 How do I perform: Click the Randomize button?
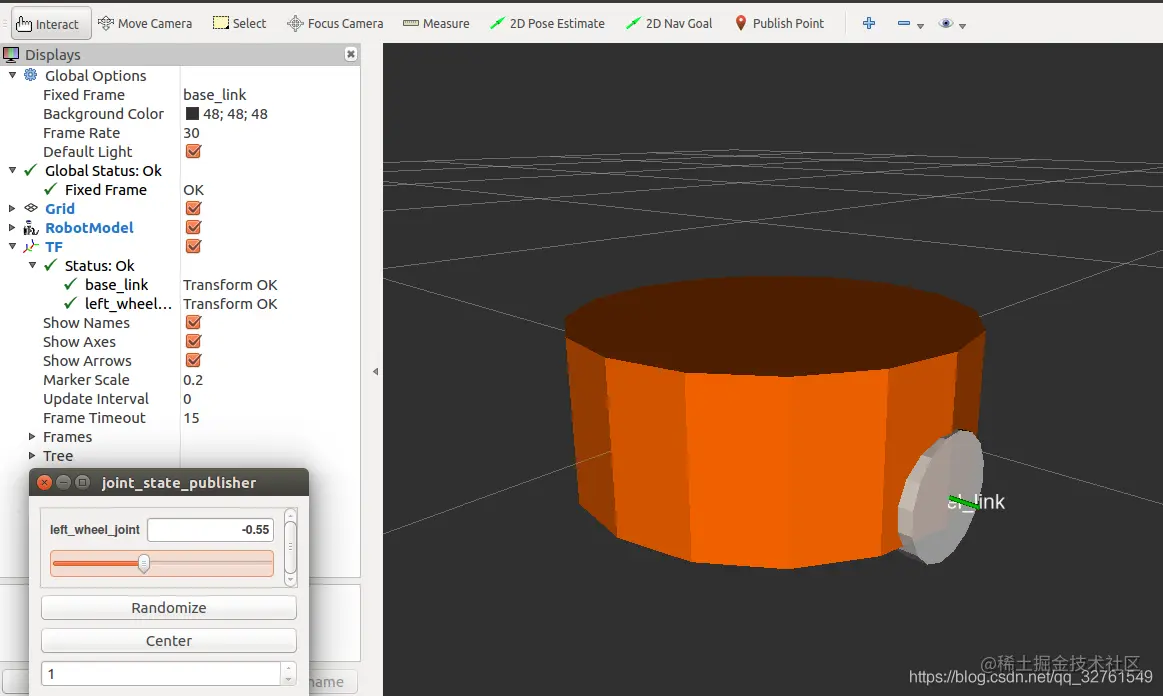(x=169, y=608)
